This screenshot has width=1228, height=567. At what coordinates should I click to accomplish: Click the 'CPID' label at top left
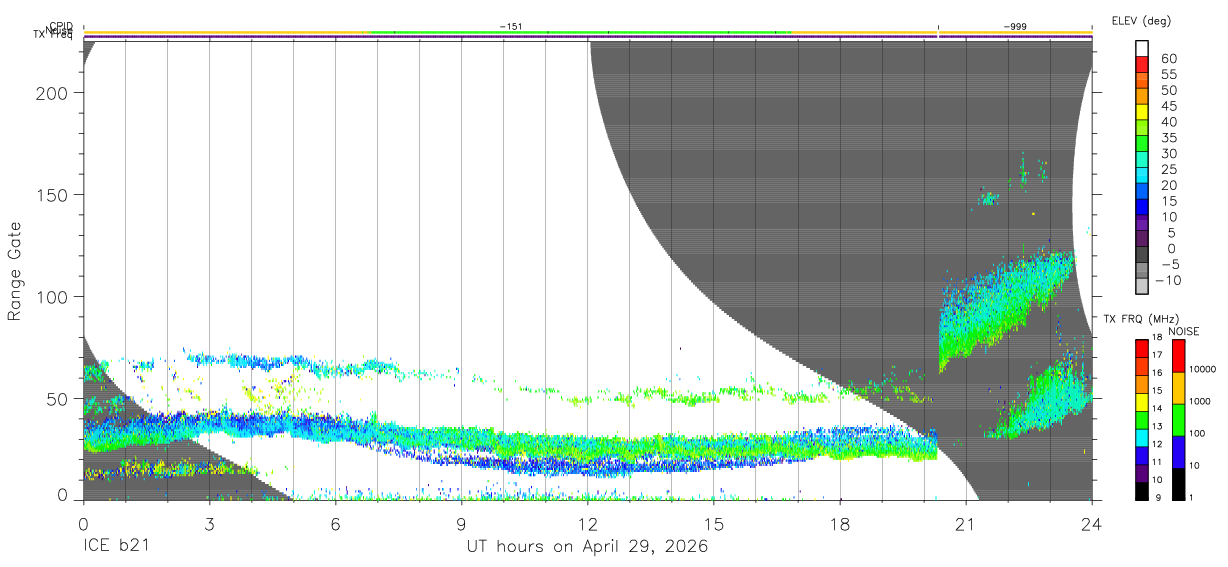(x=62, y=27)
